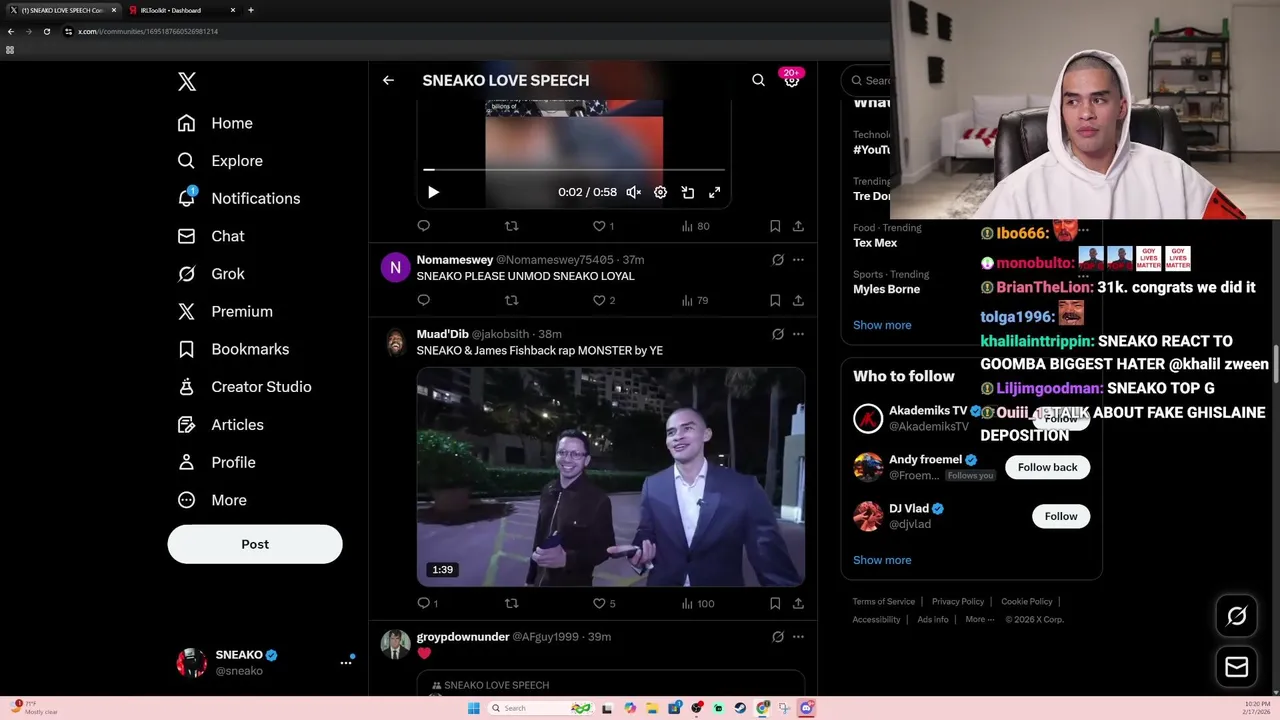Open community settings with 20+ badge
The image size is (1280, 720).
(791, 80)
